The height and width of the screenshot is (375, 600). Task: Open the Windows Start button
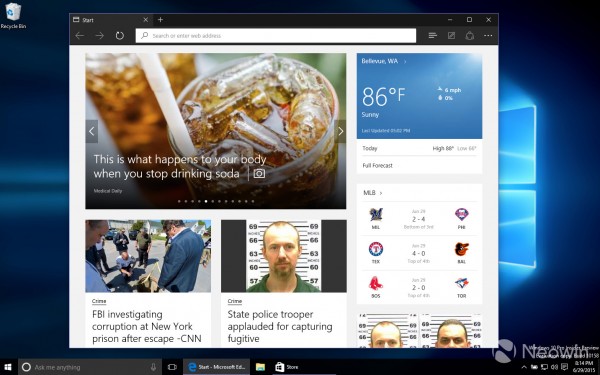[8, 367]
